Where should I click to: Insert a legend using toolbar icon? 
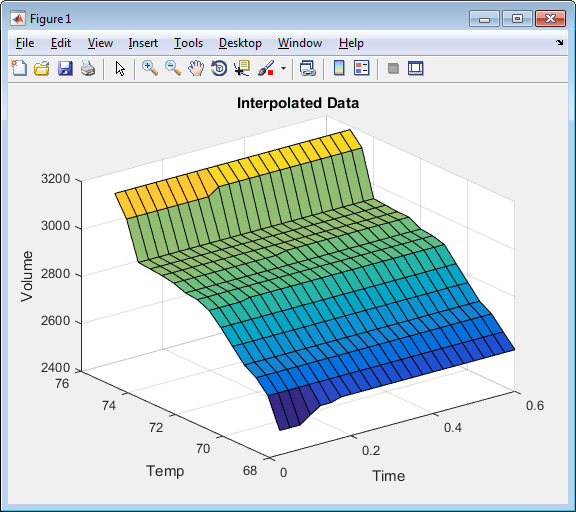[362, 68]
